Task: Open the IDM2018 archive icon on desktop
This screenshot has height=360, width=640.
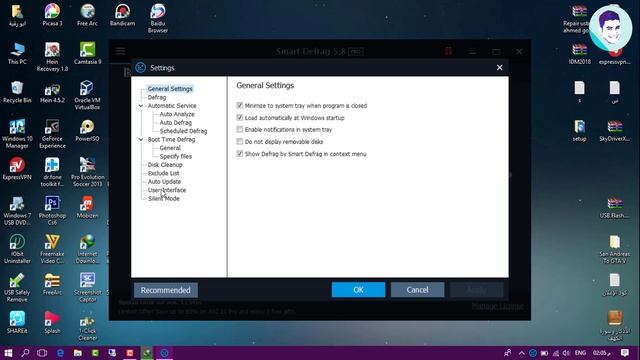Action: click(x=580, y=53)
